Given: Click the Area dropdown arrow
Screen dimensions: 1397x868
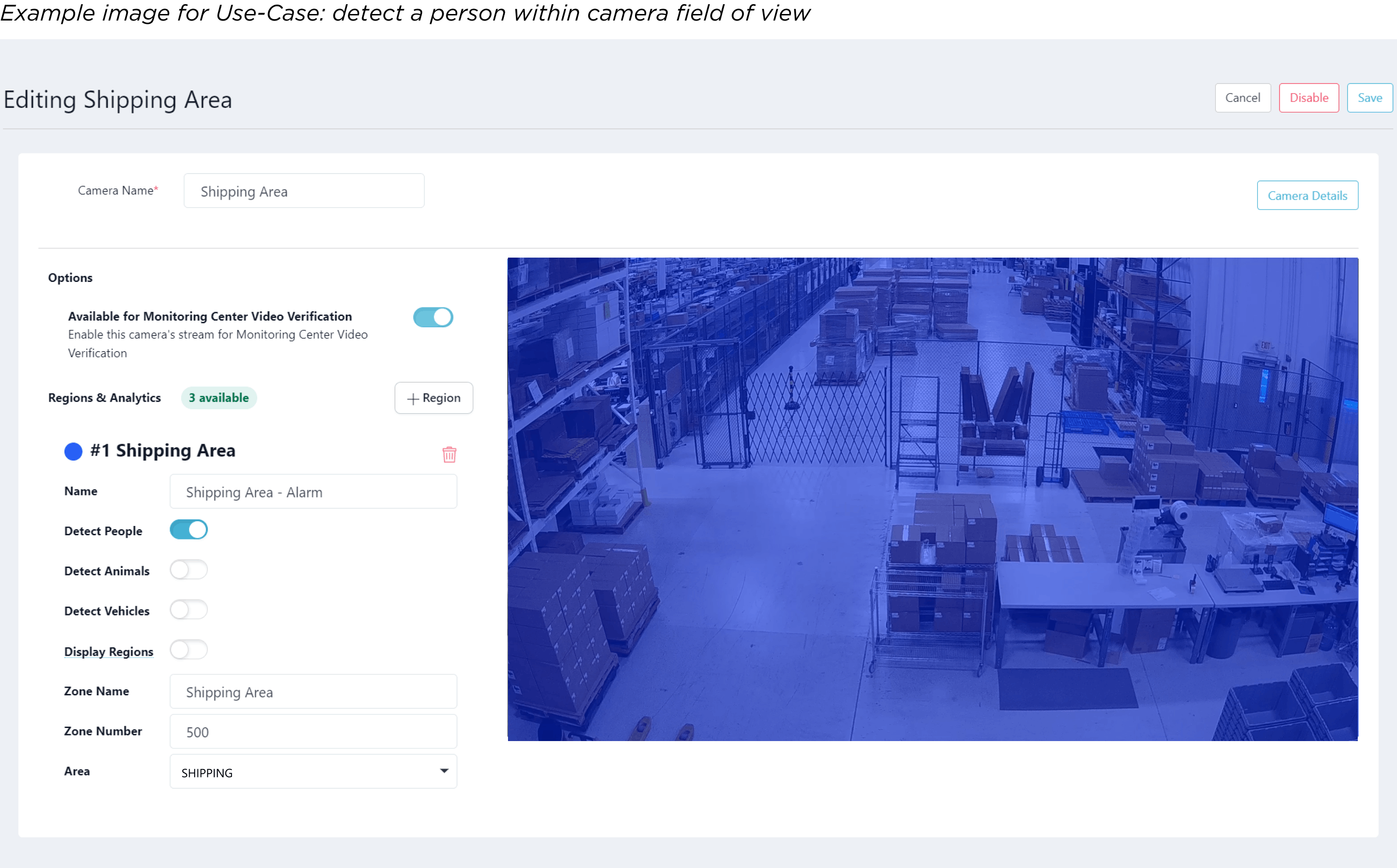Looking at the screenshot, I should coord(444,771).
